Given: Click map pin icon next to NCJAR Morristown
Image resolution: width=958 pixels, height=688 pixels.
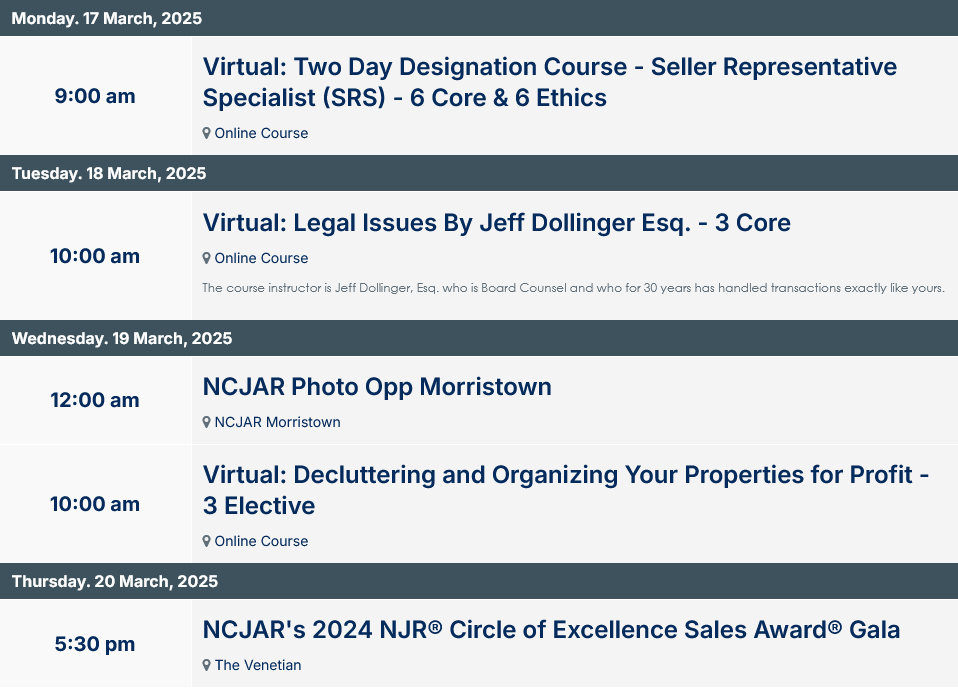Looking at the screenshot, I should [x=207, y=422].
